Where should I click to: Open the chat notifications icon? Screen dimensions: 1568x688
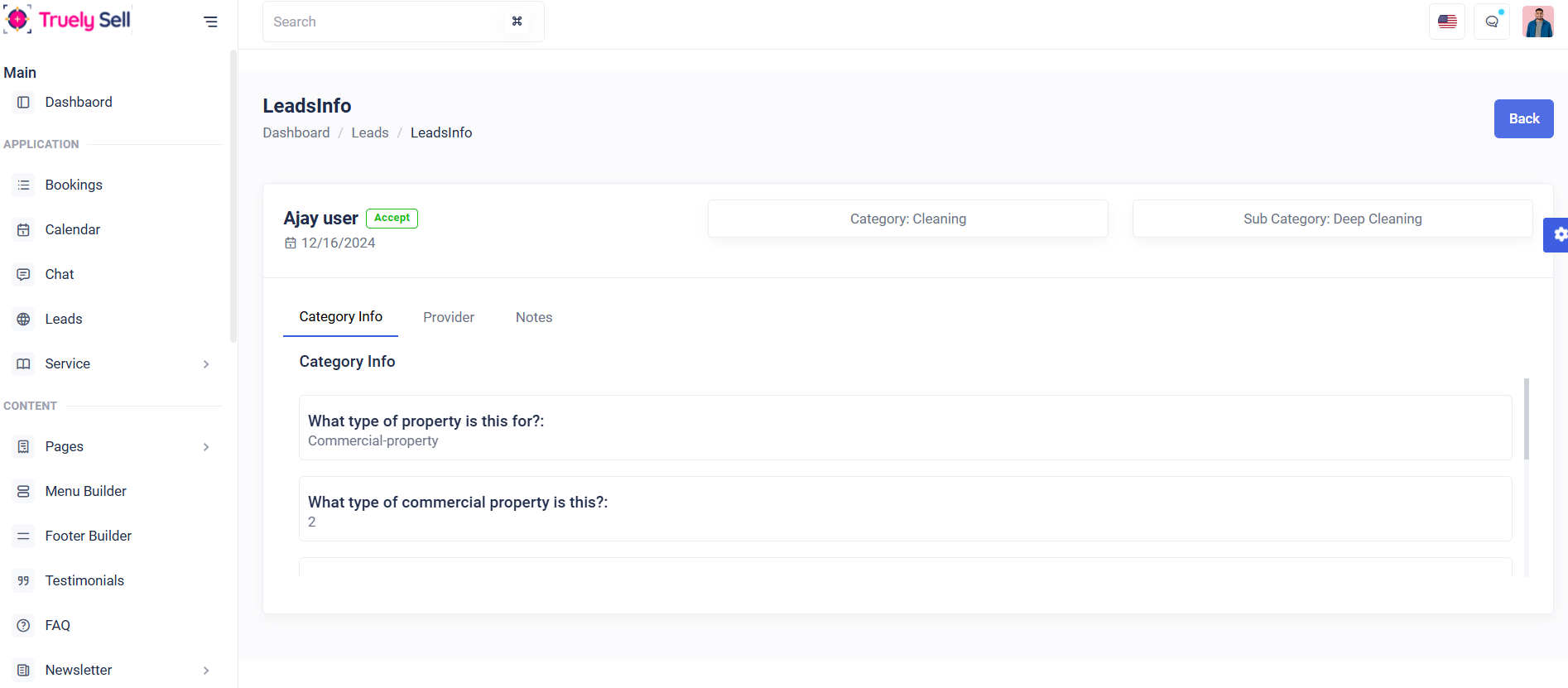1491,22
